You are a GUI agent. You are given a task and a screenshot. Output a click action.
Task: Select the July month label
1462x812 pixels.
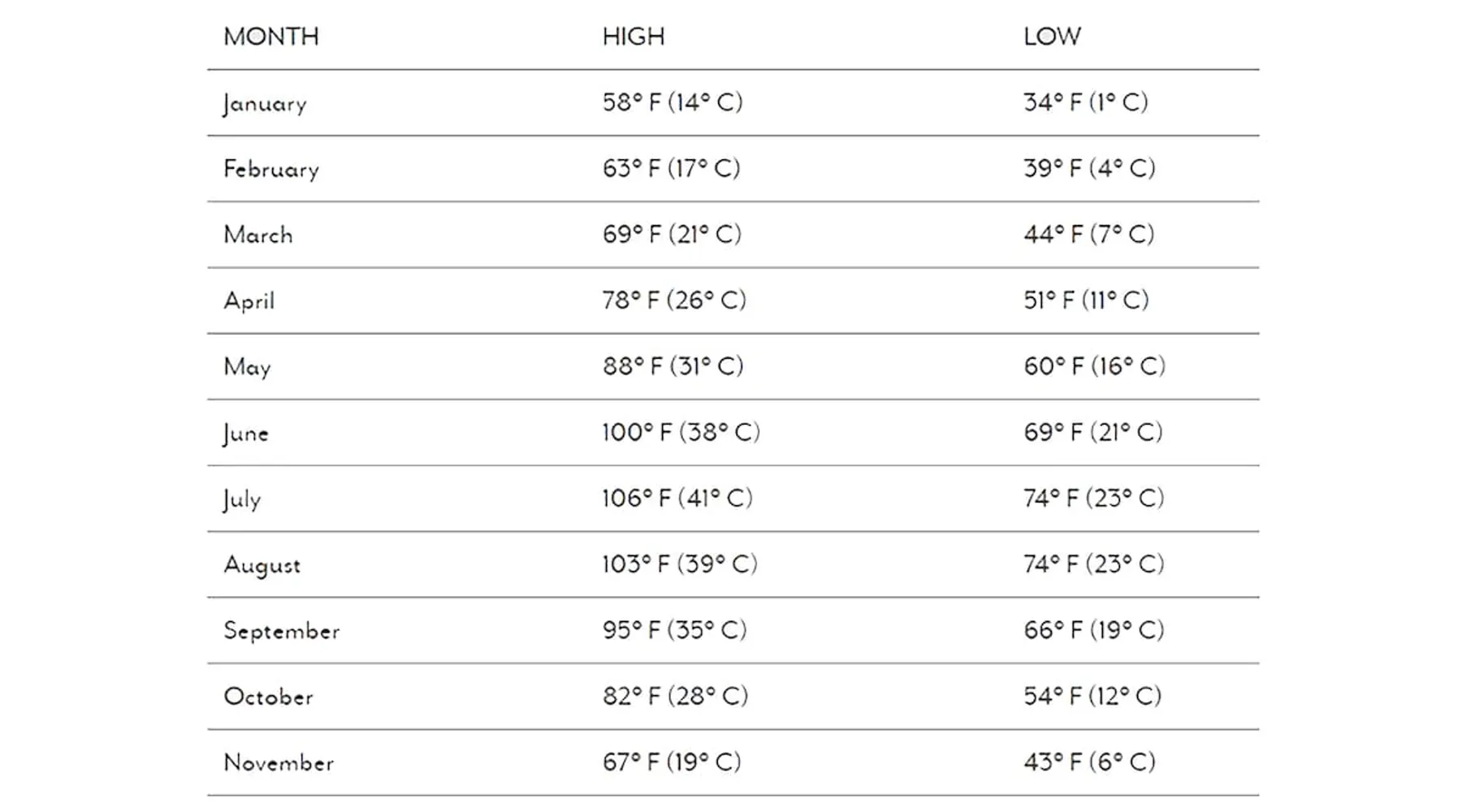tap(242, 499)
